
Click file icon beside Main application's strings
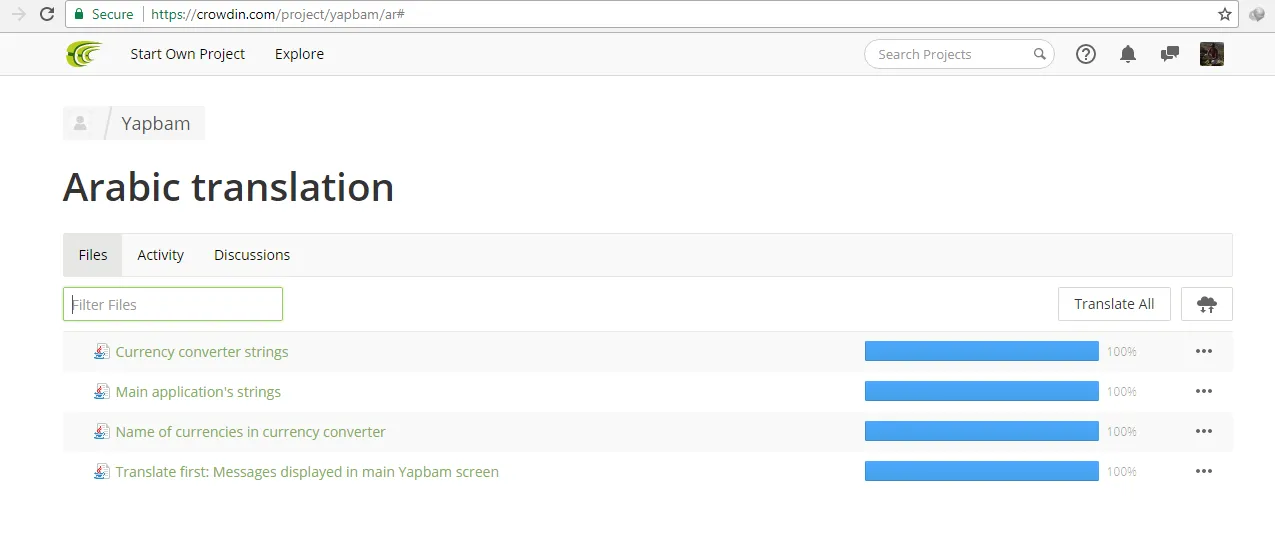(102, 391)
